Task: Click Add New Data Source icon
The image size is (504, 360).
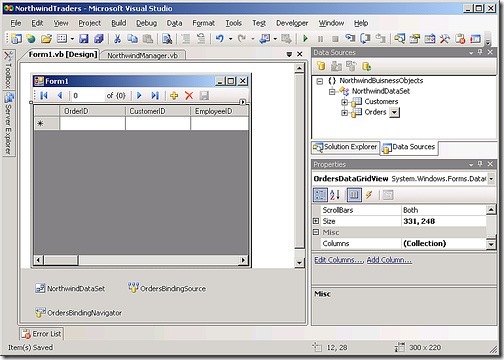Action: coord(321,66)
